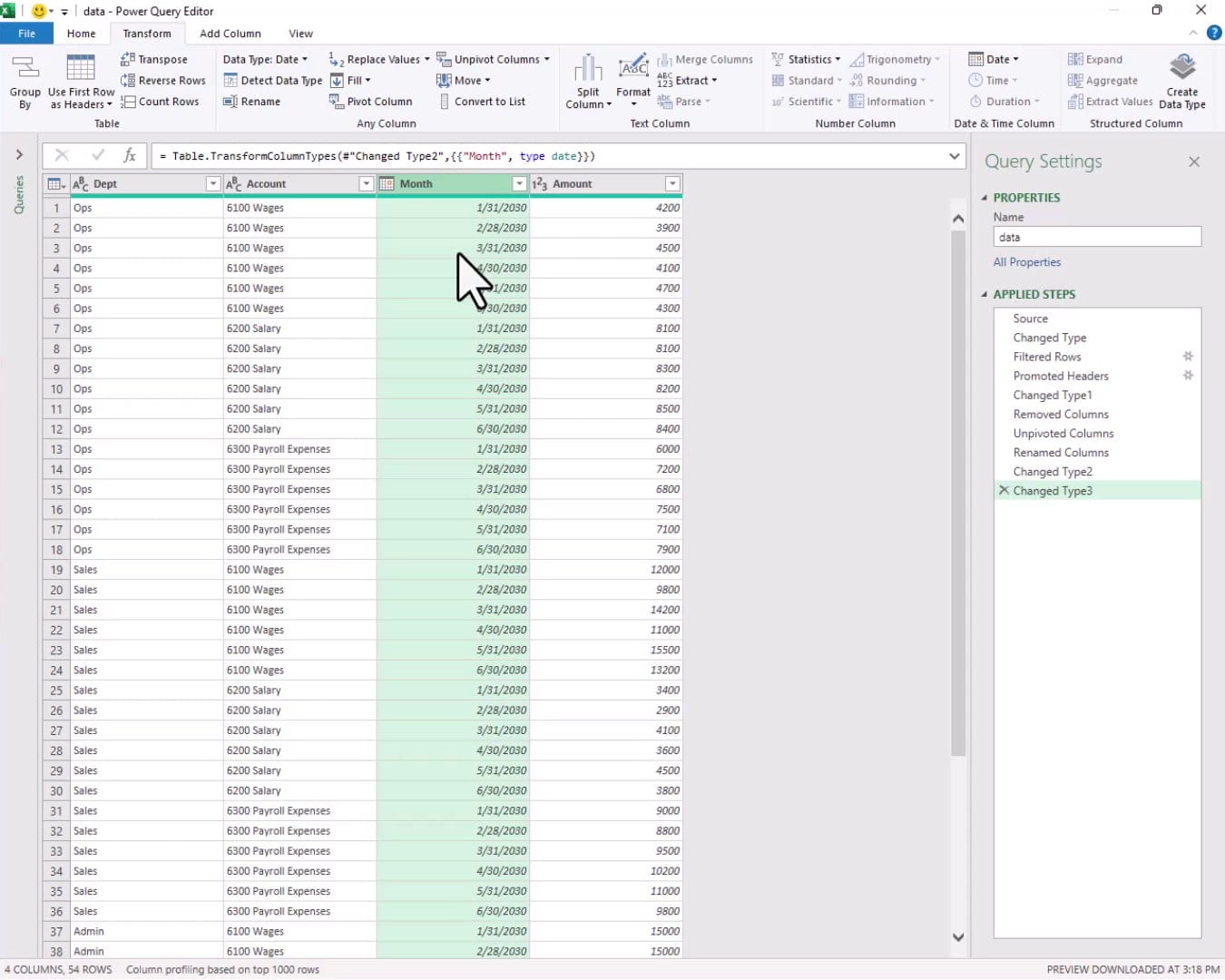Click the Aggregate tool
The image size is (1225, 980).
1102,80
